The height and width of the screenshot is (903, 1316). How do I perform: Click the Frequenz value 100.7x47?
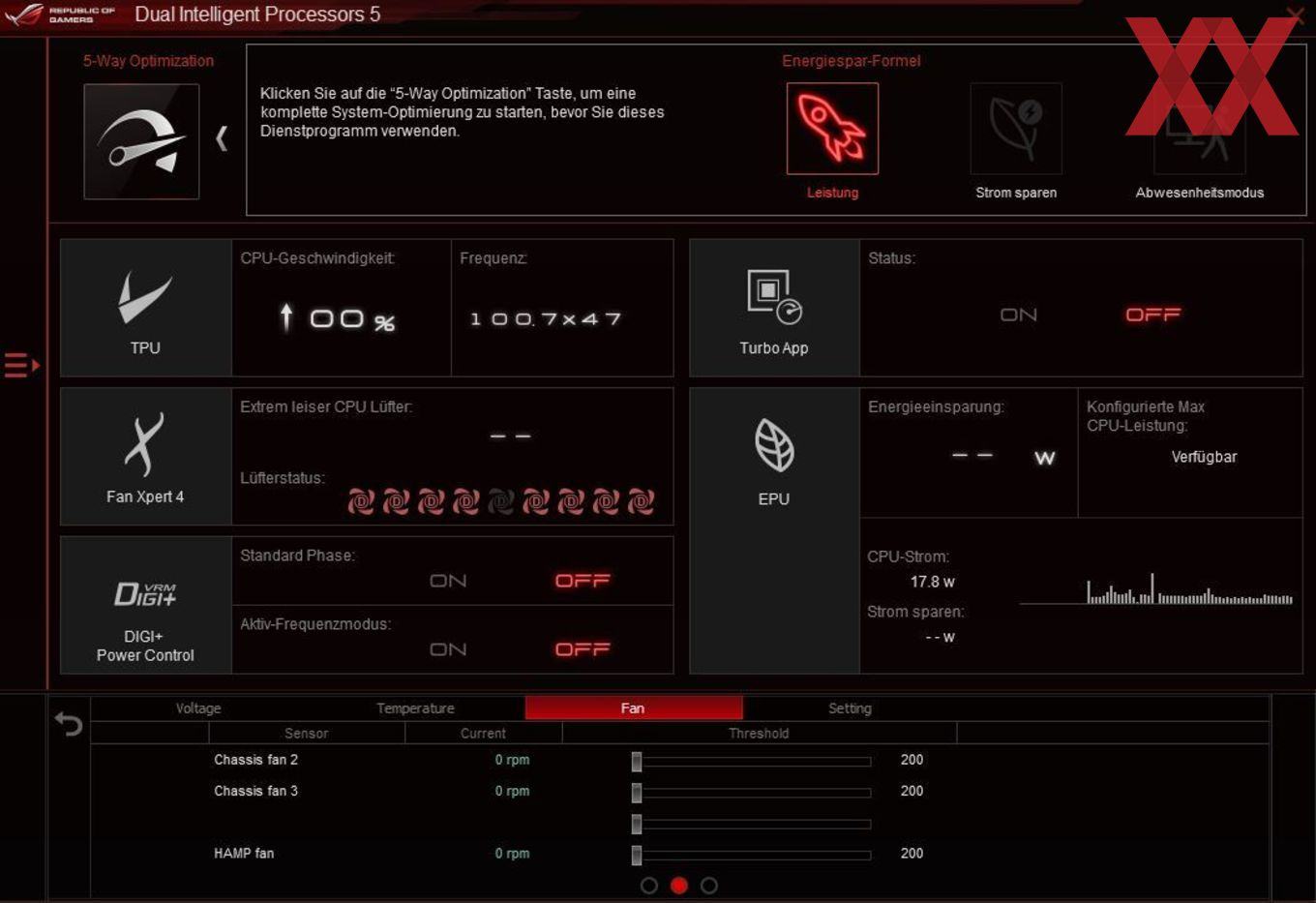pyautogui.click(x=546, y=319)
